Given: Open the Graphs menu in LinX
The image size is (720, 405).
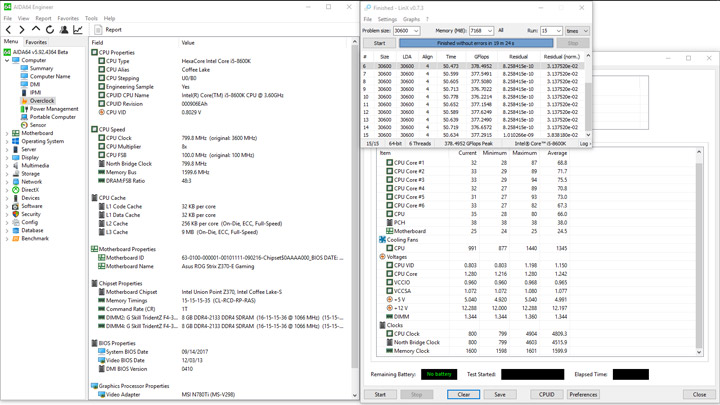Looking at the screenshot, I should (x=411, y=19).
